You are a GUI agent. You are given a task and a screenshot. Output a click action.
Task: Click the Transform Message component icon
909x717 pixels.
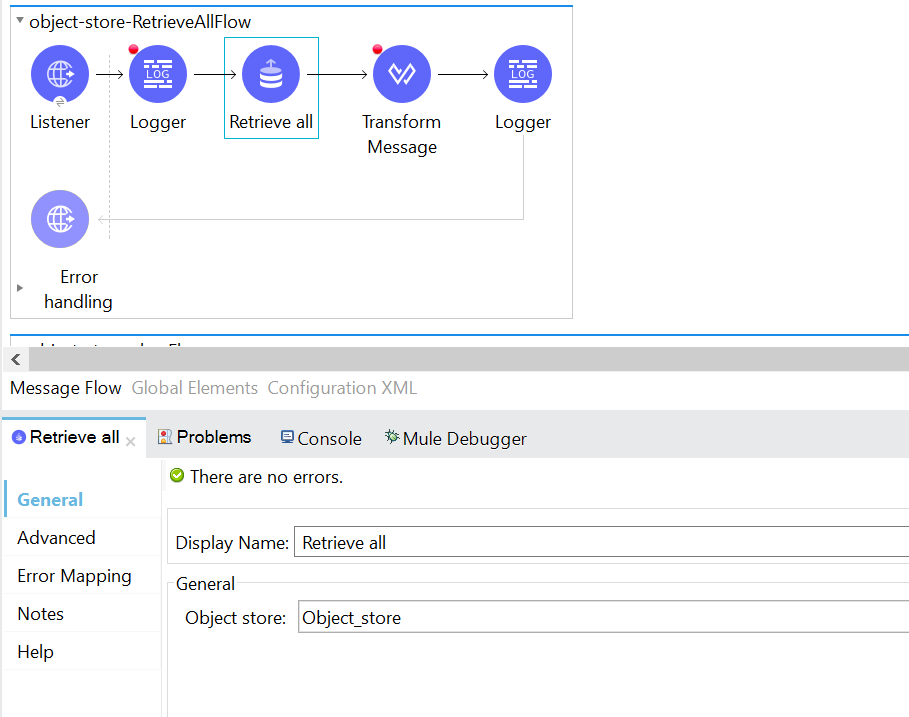click(401, 75)
